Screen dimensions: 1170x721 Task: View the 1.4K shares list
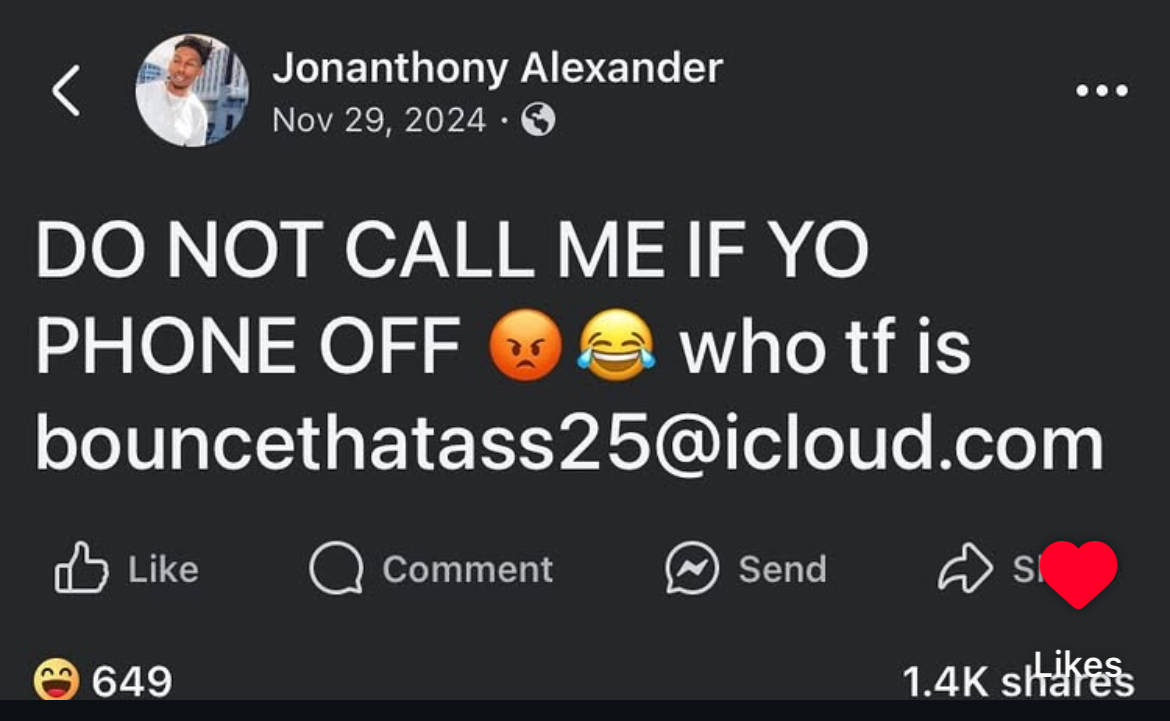[x=1018, y=681]
